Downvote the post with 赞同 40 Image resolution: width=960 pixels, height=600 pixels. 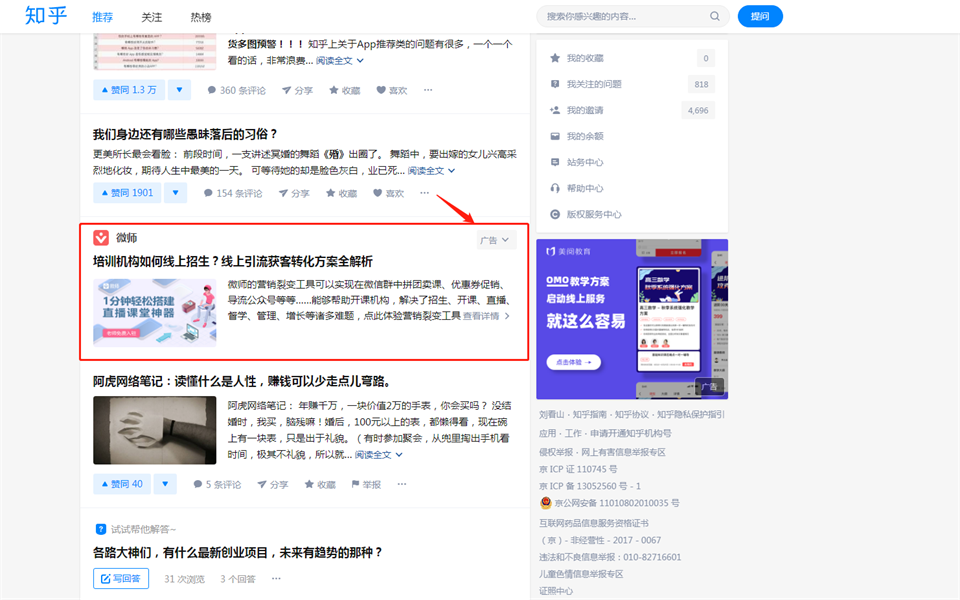click(x=165, y=484)
